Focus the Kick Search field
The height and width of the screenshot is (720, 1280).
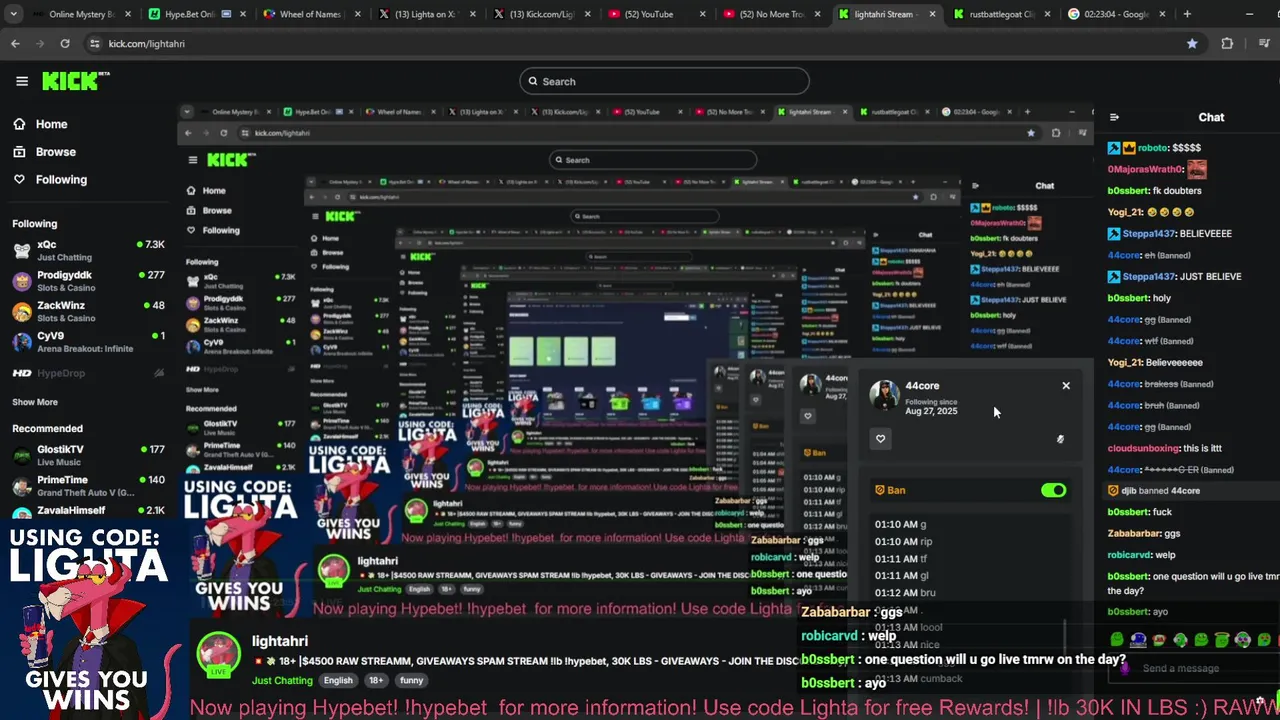coord(664,81)
